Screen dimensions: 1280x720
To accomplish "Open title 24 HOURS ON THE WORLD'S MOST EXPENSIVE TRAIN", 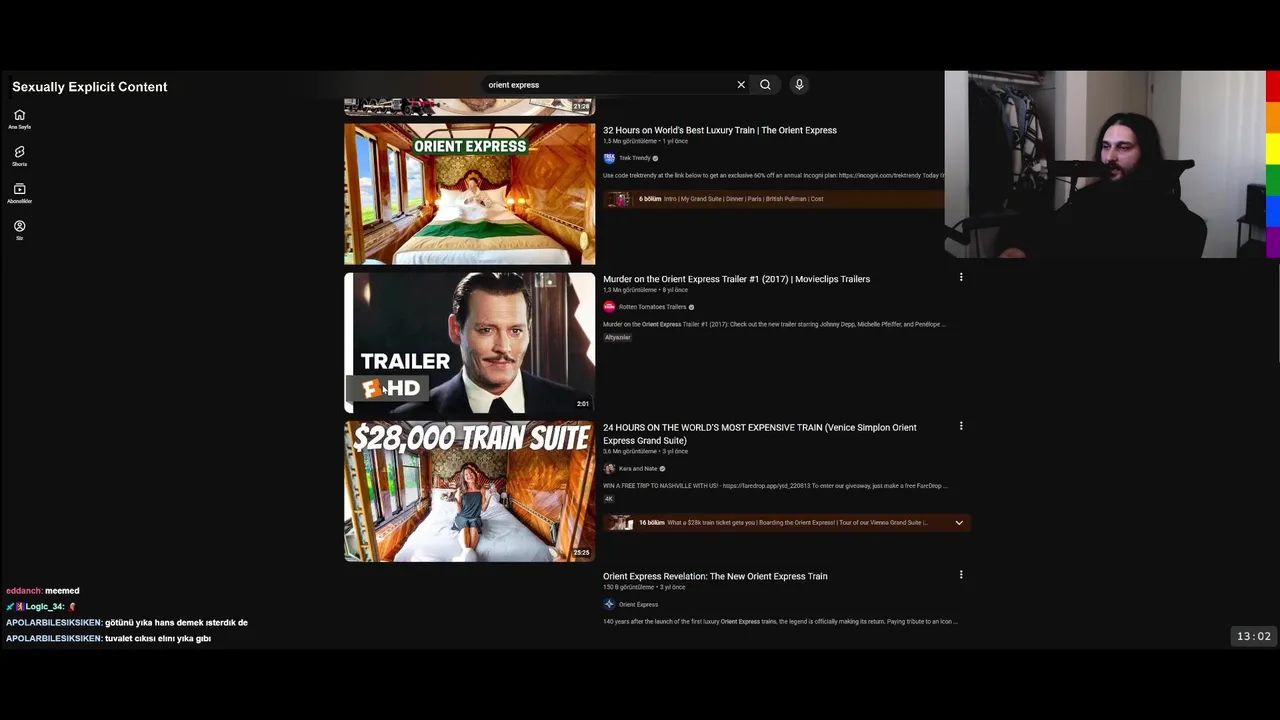I will point(760,434).
